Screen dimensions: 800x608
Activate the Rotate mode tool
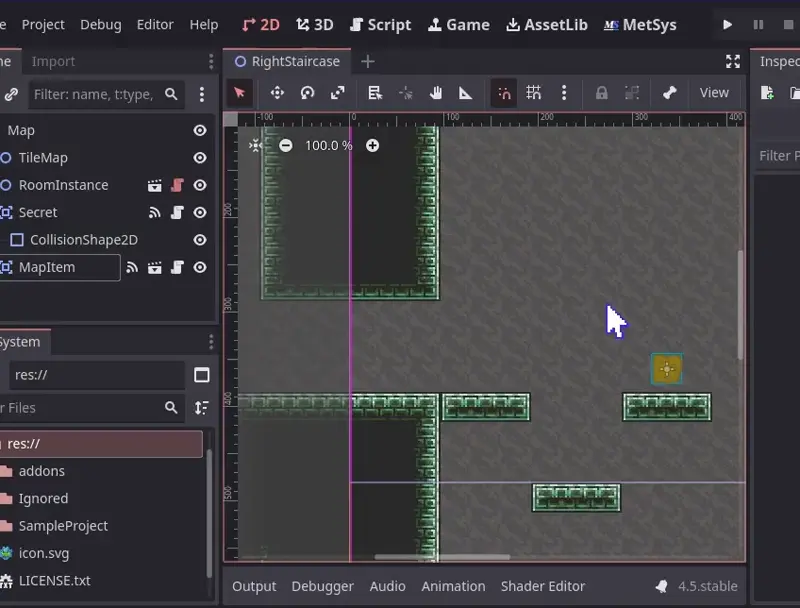tap(307, 93)
